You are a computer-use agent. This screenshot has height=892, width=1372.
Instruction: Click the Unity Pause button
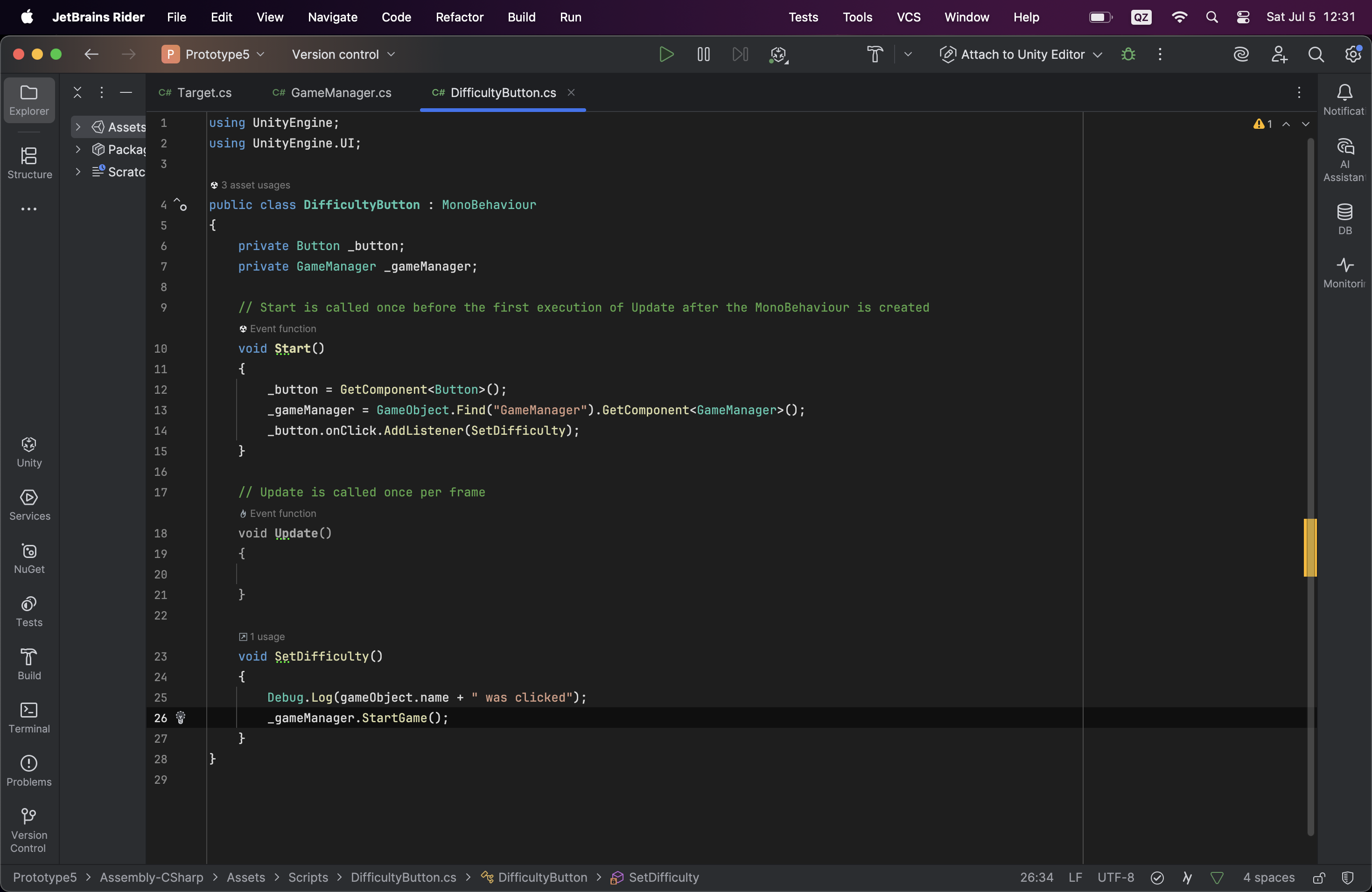click(703, 54)
